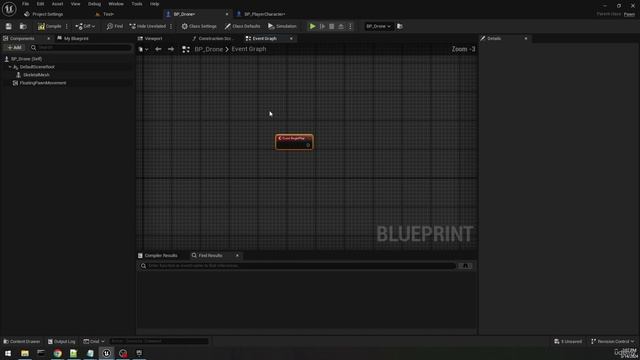Navigate back in graph history
The width and height of the screenshot is (640, 360).
[x=158, y=49]
